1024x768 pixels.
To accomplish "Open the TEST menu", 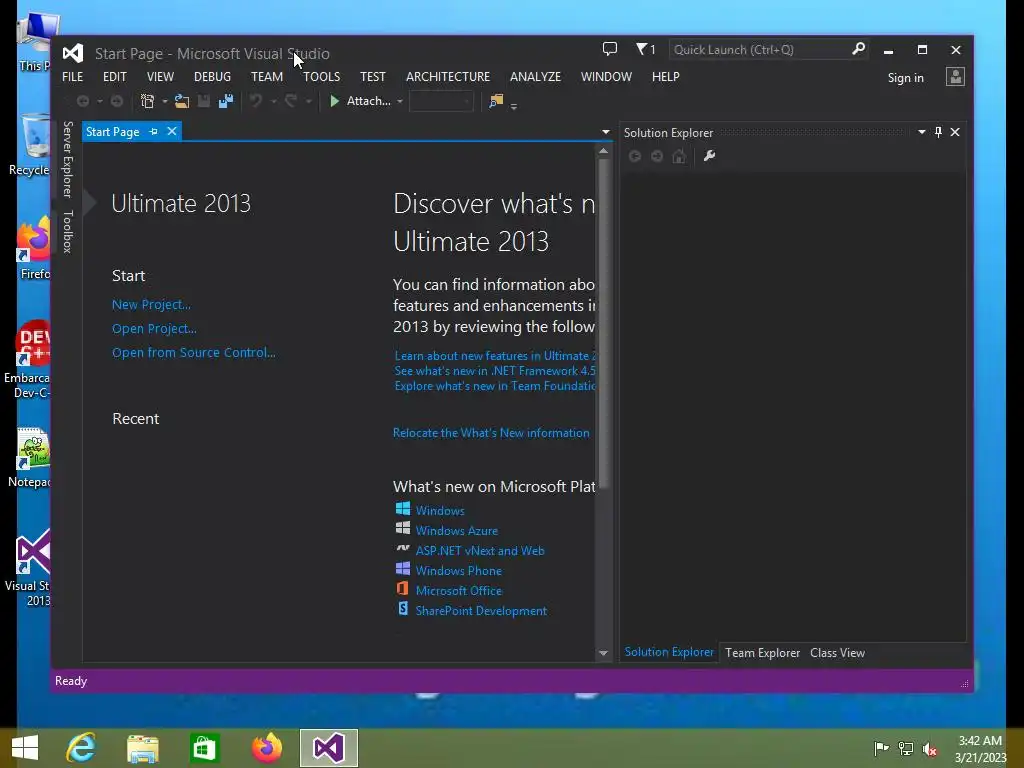I will 373,76.
